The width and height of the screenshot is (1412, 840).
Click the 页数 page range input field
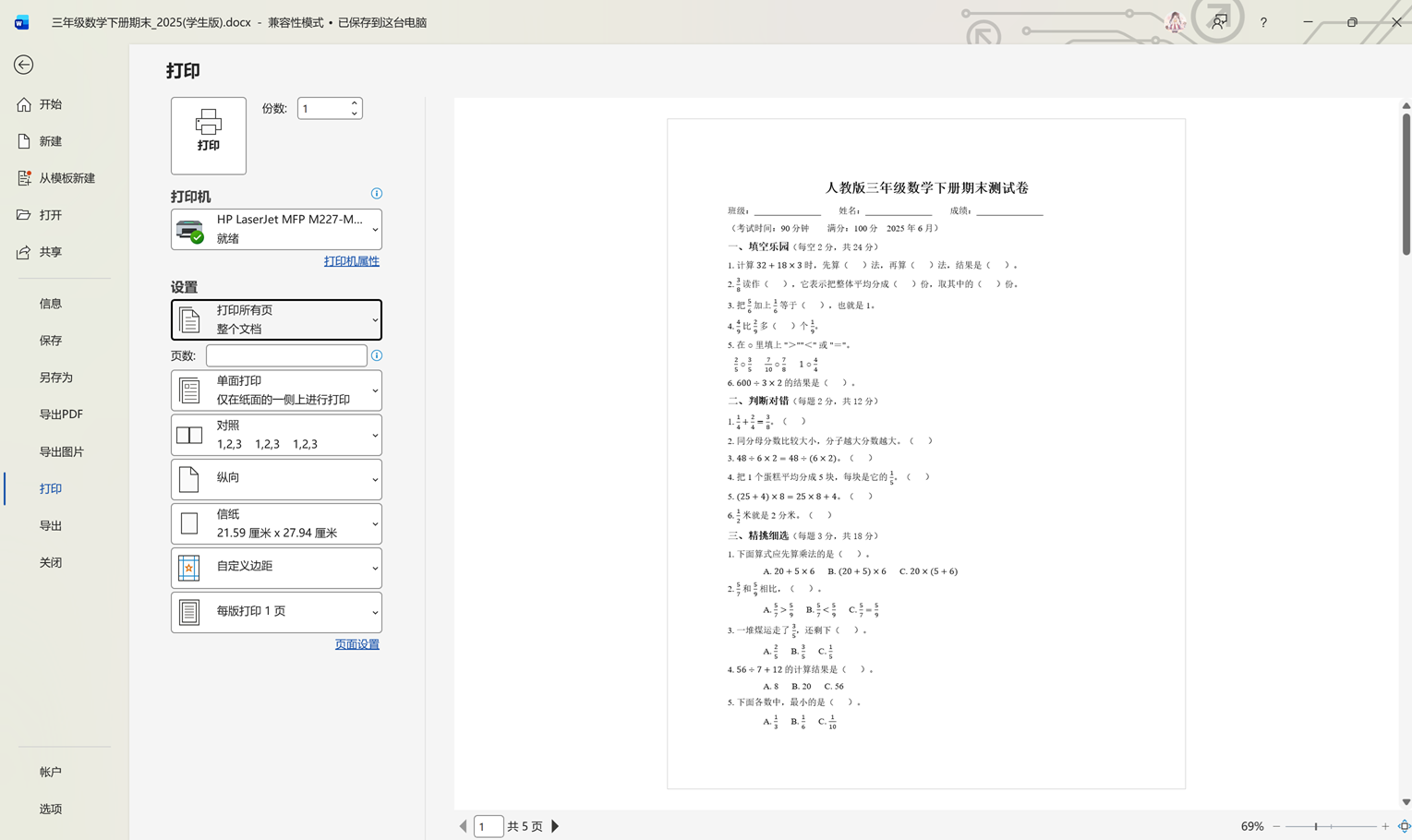(286, 355)
